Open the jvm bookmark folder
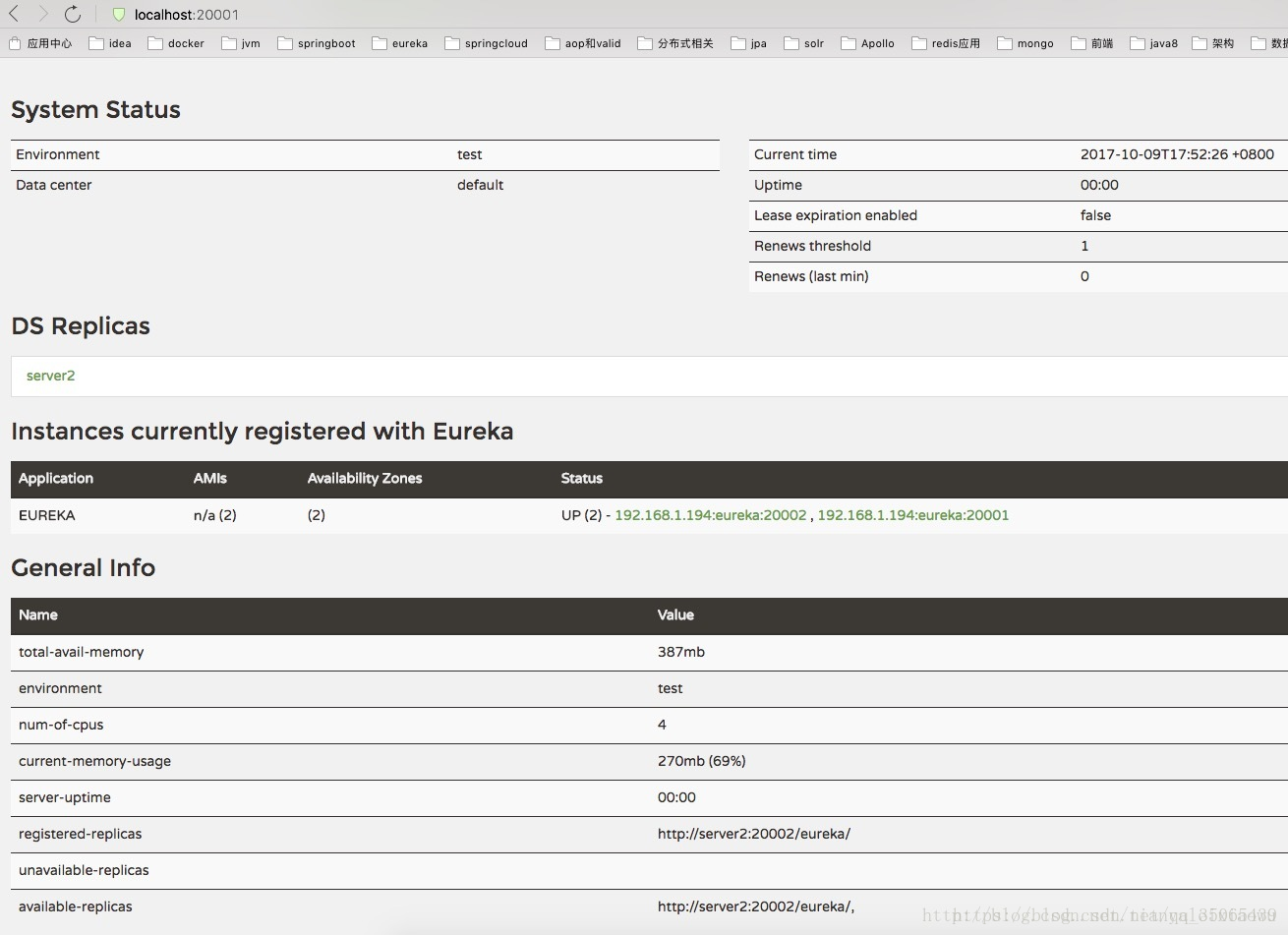This screenshot has width=1288, height=935. pyautogui.click(x=241, y=43)
